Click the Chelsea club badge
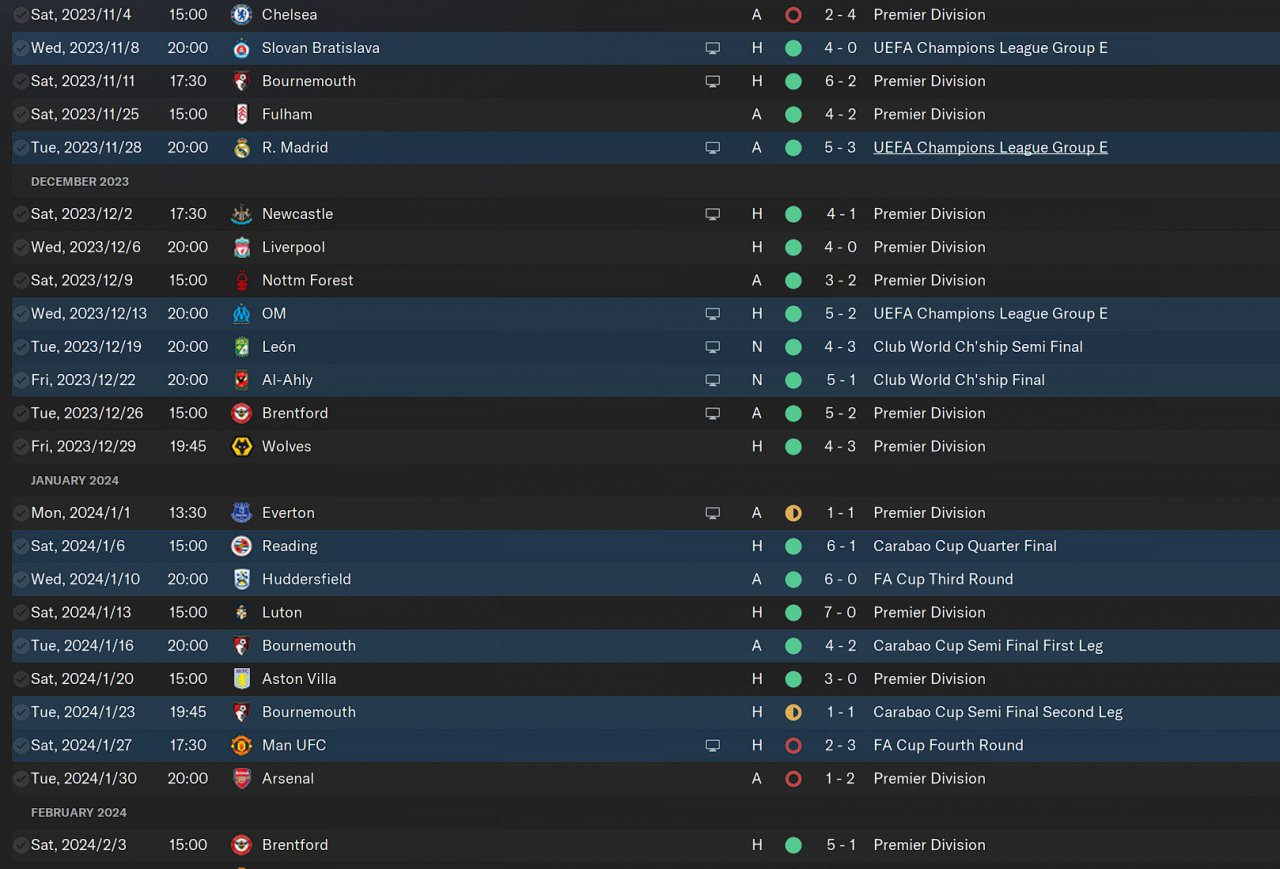The image size is (1280, 869). [241, 15]
